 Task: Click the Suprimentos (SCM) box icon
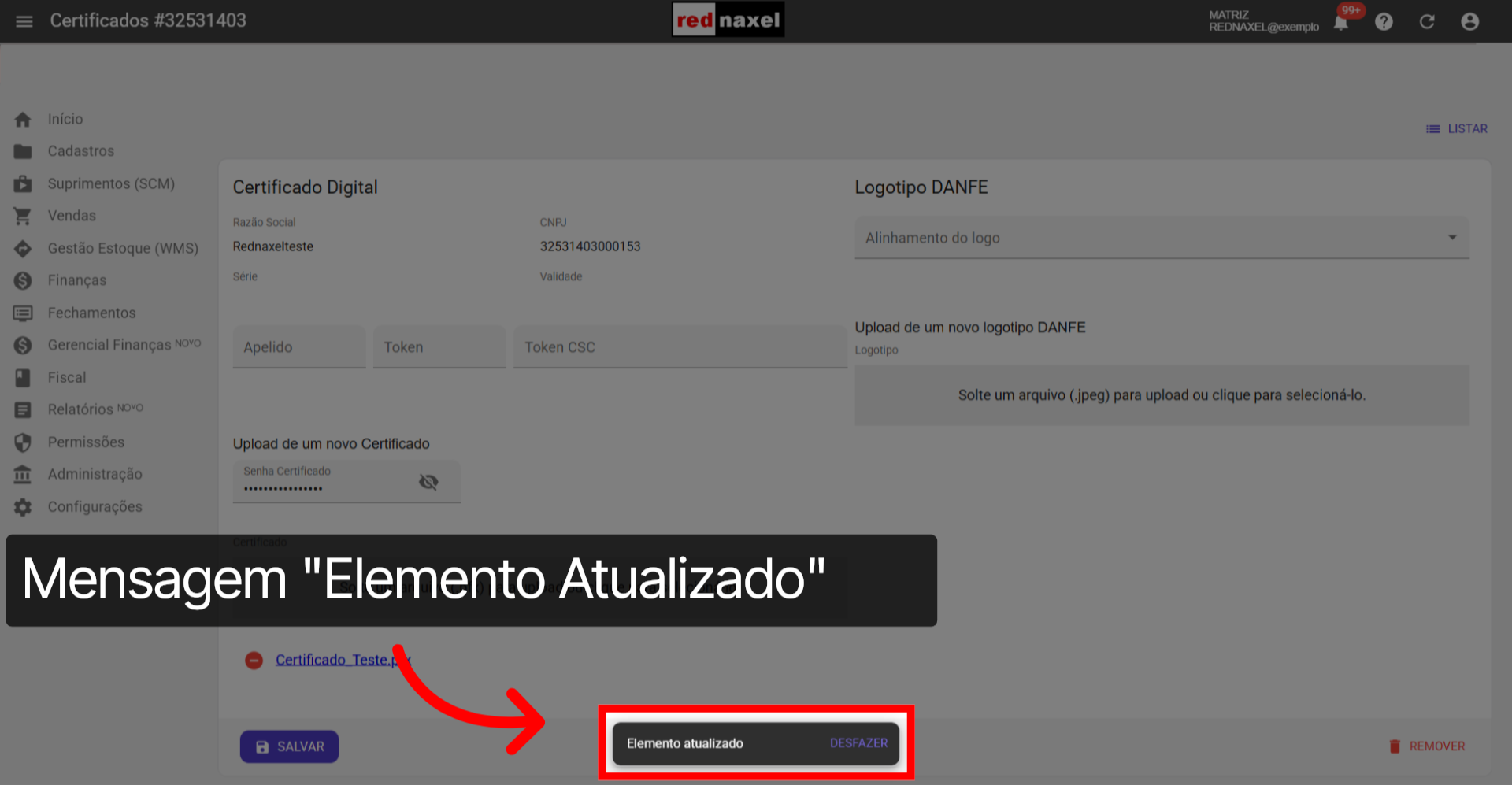[23, 183]
